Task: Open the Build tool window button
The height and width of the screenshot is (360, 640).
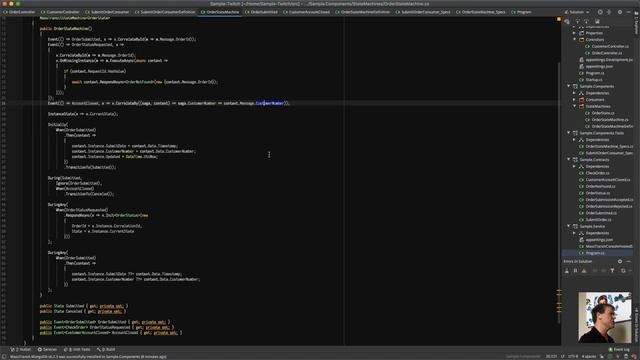Action: click(x=106, y=349)
